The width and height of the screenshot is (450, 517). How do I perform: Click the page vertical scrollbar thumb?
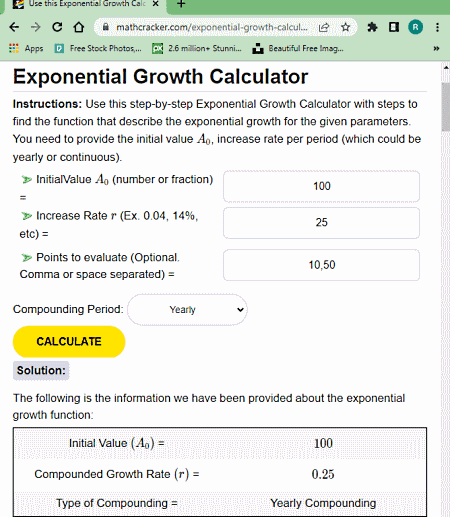pyautogui.click(x=446, y=107)
